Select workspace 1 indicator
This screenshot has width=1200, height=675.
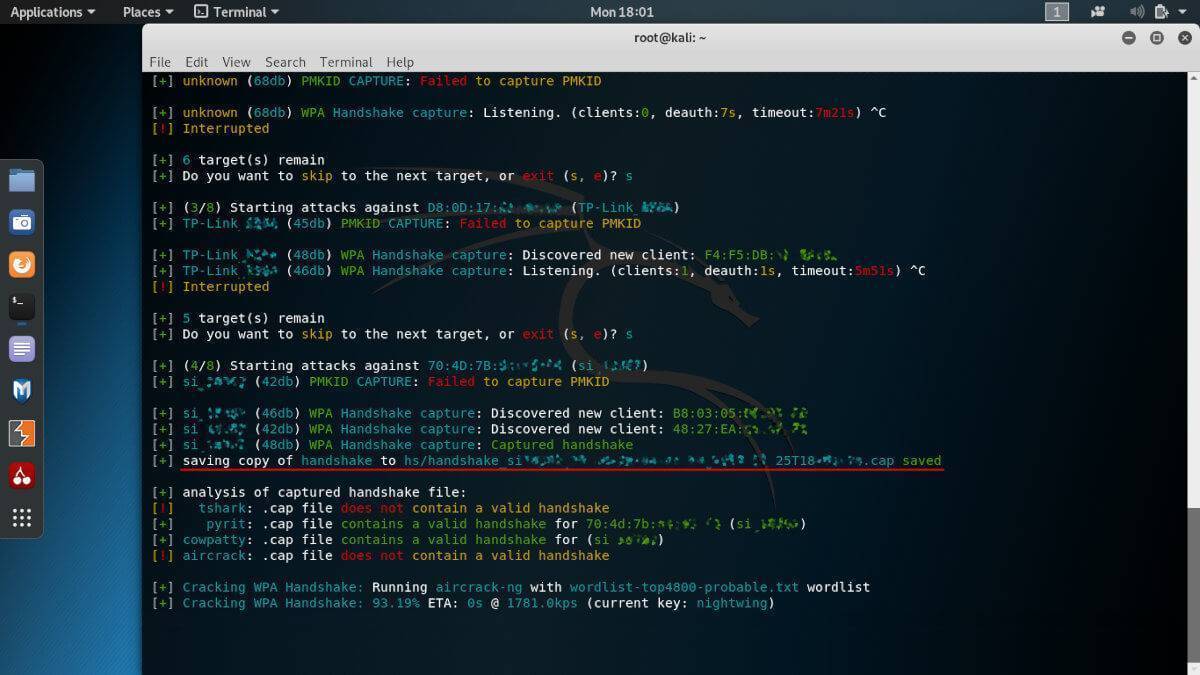[1057, 12]
